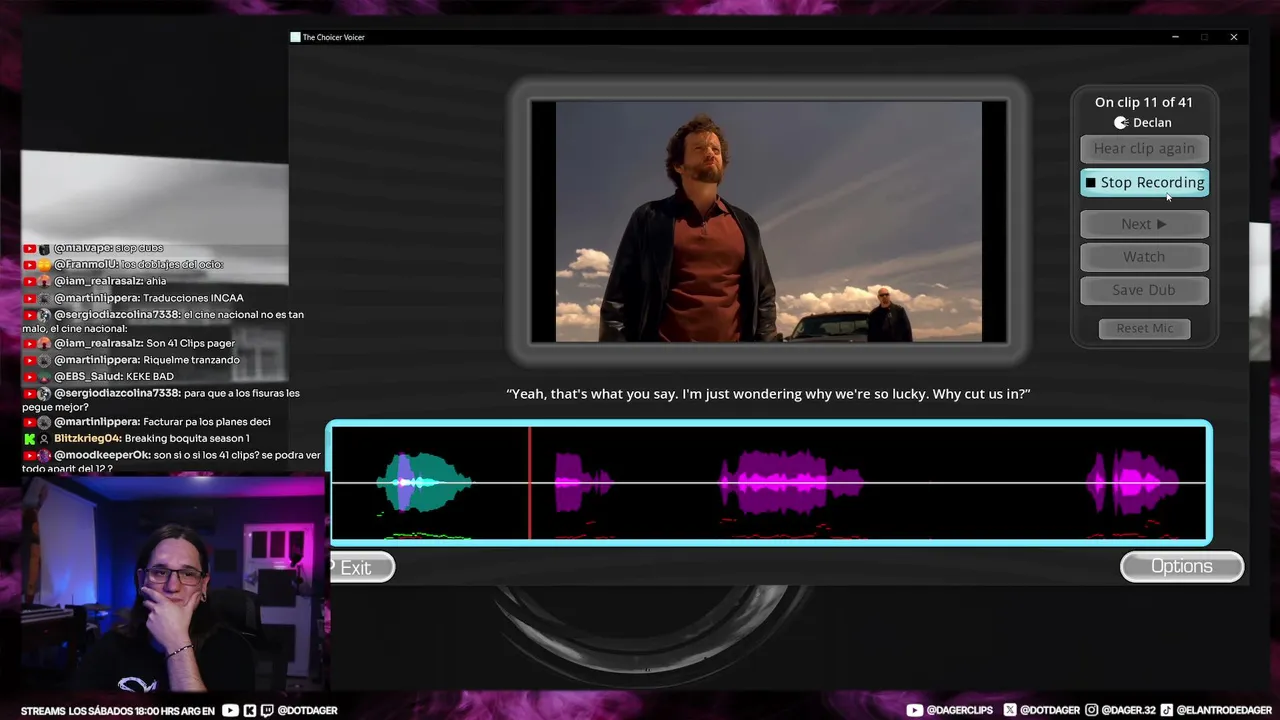Screen dimensions: 1280x720
Task: Click the Kick icon in bottom-left stream banner
Action: [249, 711]
